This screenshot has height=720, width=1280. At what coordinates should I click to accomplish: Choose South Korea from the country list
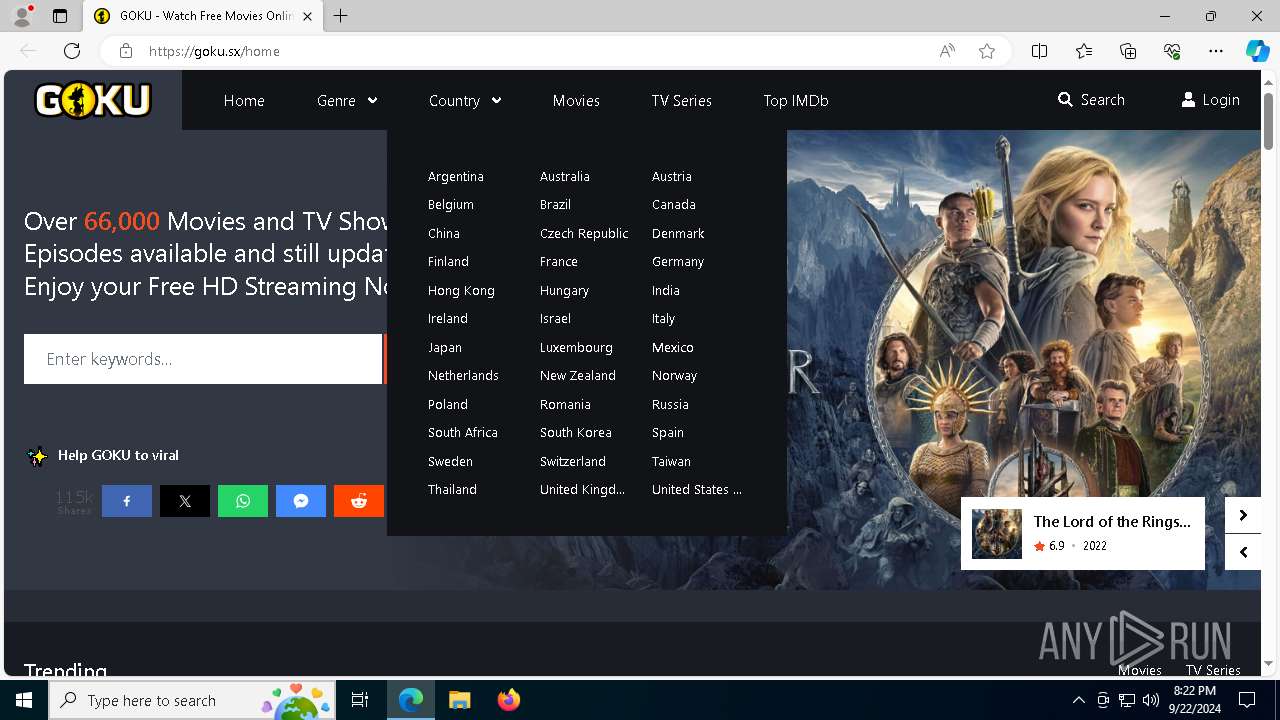coord(576,432)
